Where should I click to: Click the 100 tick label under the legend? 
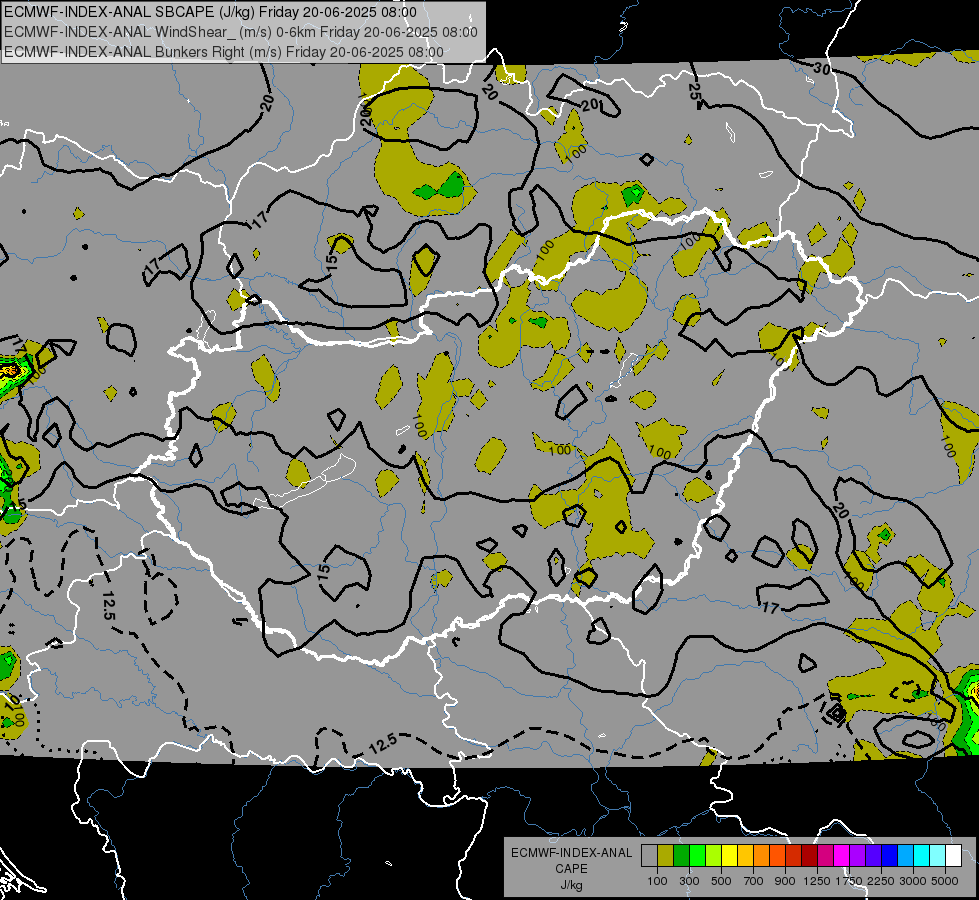[657, 881]
